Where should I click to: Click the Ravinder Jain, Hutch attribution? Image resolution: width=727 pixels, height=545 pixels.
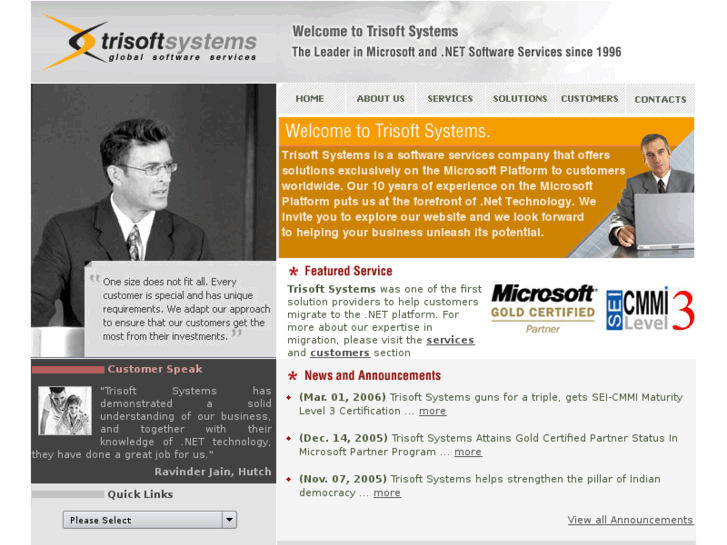(213, 472)
